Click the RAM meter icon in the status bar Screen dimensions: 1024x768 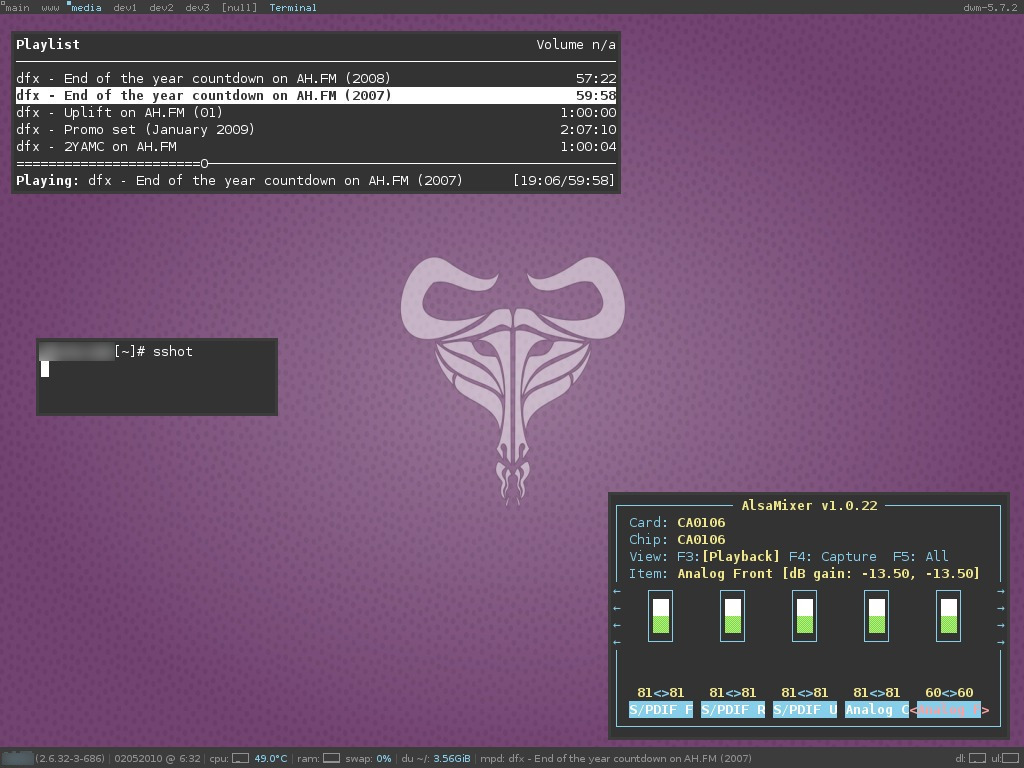click(330, 758)
